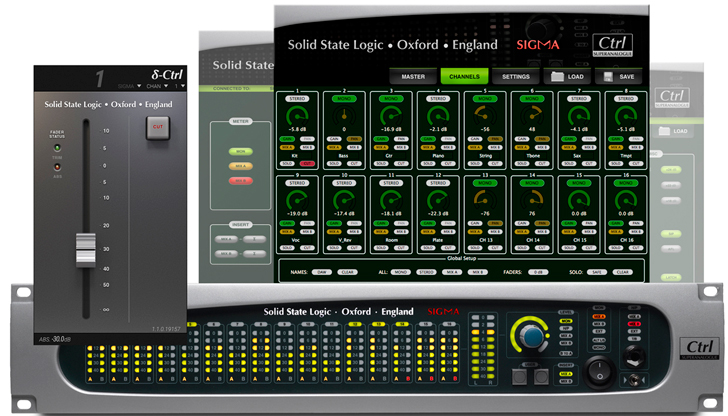728x416 pixels.
Task: Toggle PAN mode on CH 16
Action: click(636, 223)
